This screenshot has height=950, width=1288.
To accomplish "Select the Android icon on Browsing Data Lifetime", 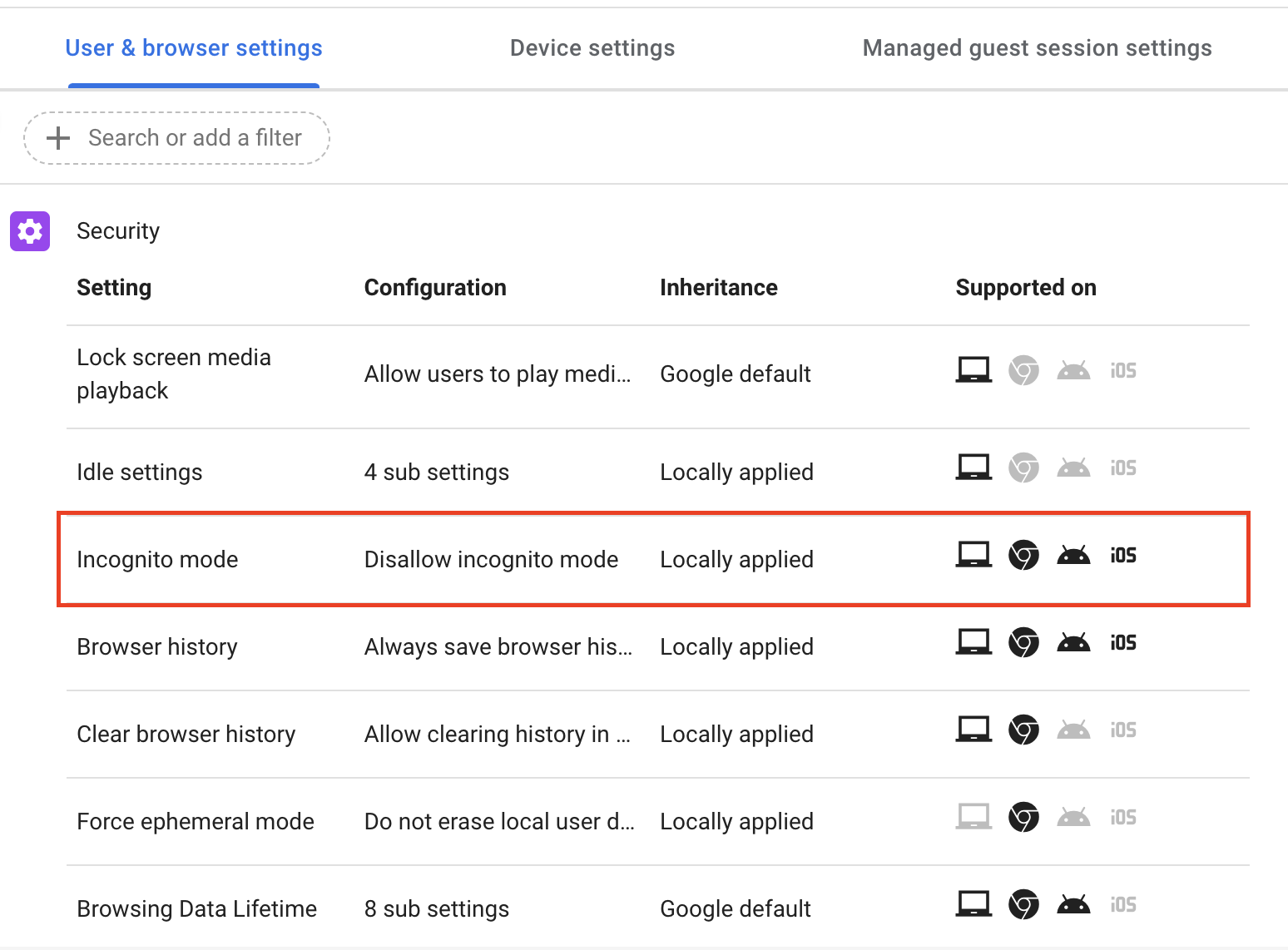I will pos(1073,903).
